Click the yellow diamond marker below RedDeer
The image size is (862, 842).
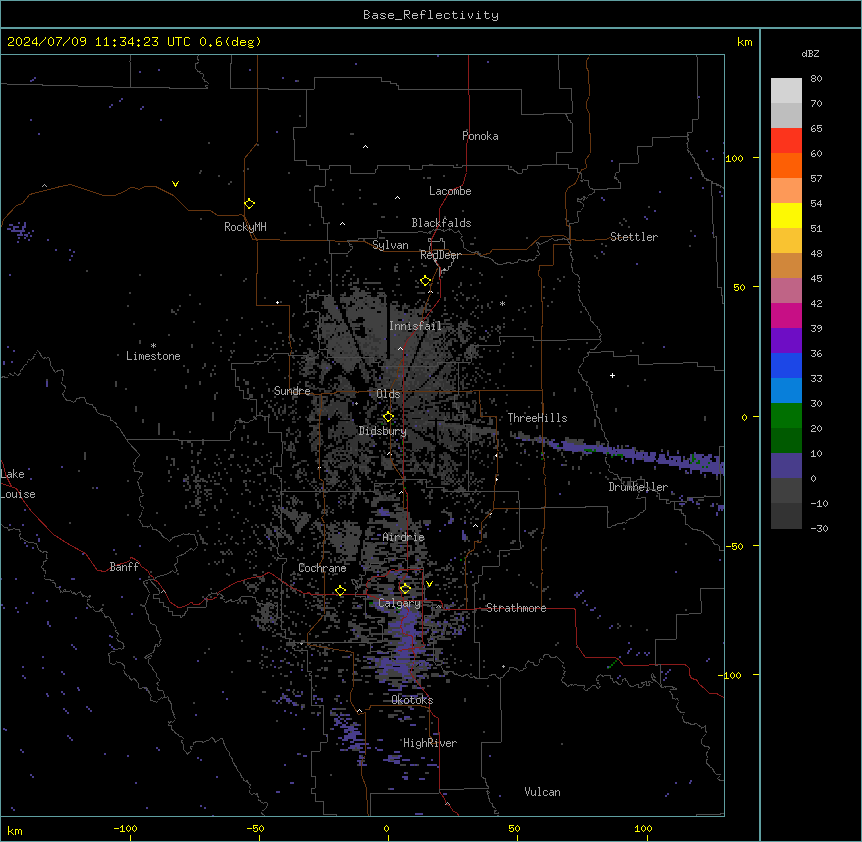[x=425, y=281]
